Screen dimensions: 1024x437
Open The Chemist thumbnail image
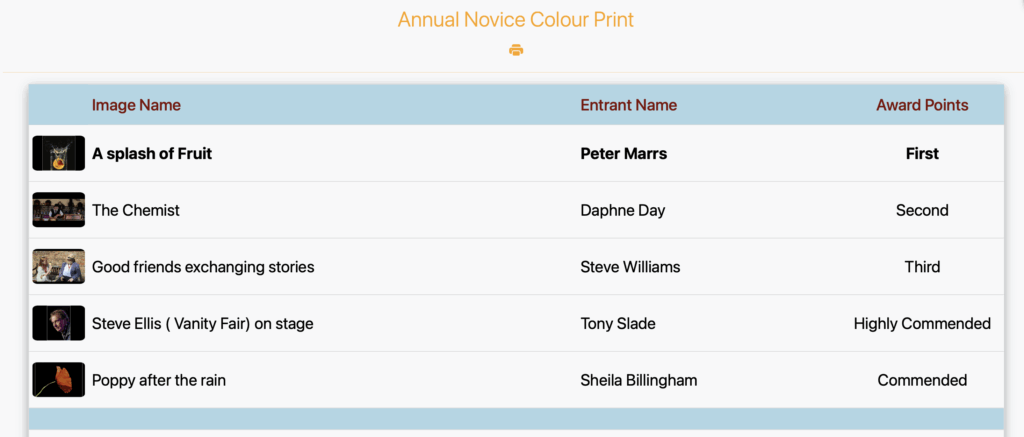click(x=59, y=210)
